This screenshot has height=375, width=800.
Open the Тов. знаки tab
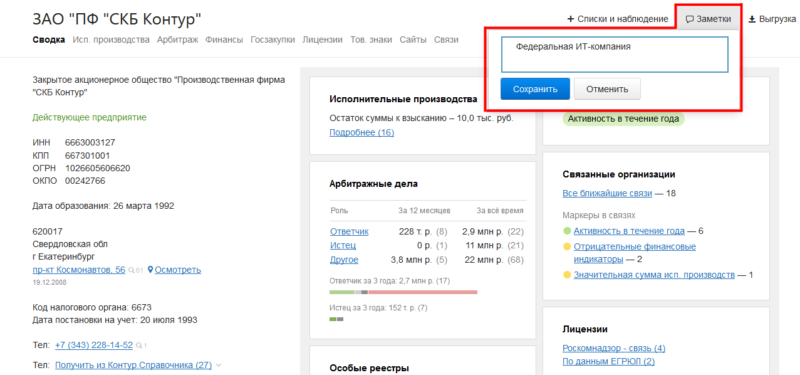coord(371,39)
